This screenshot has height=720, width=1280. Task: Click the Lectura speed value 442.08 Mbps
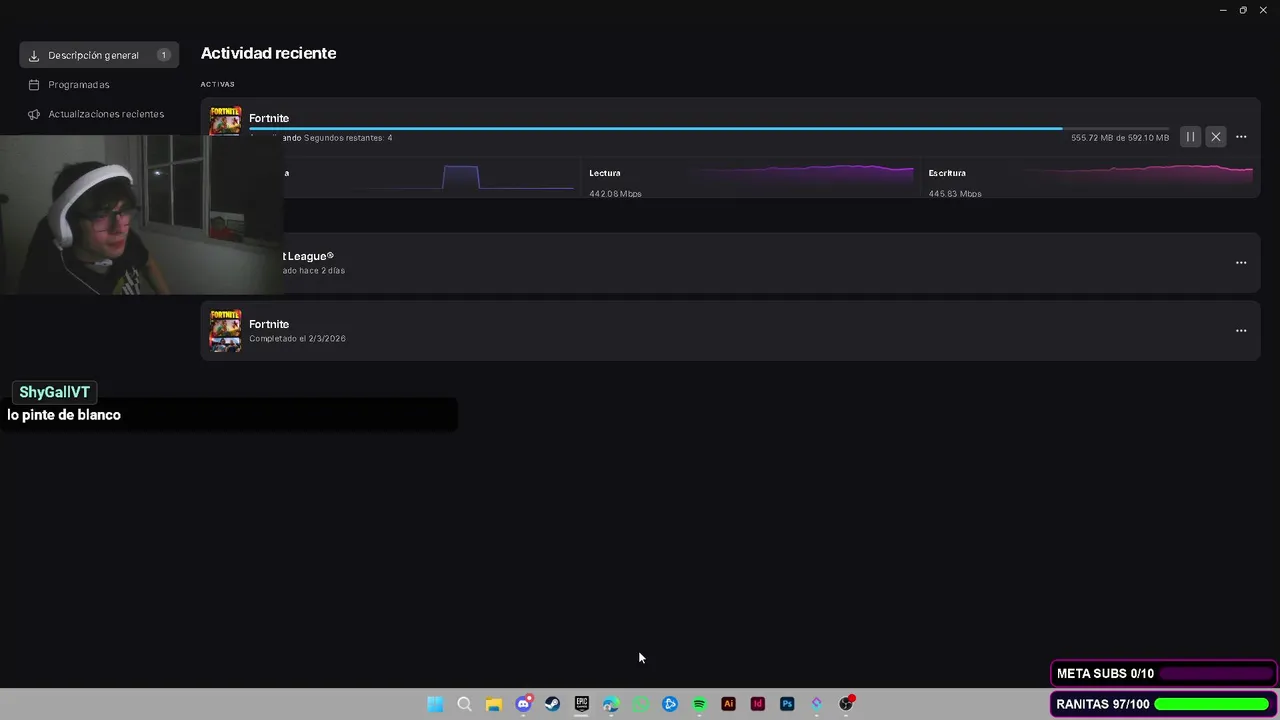click(x=615, y=194)
